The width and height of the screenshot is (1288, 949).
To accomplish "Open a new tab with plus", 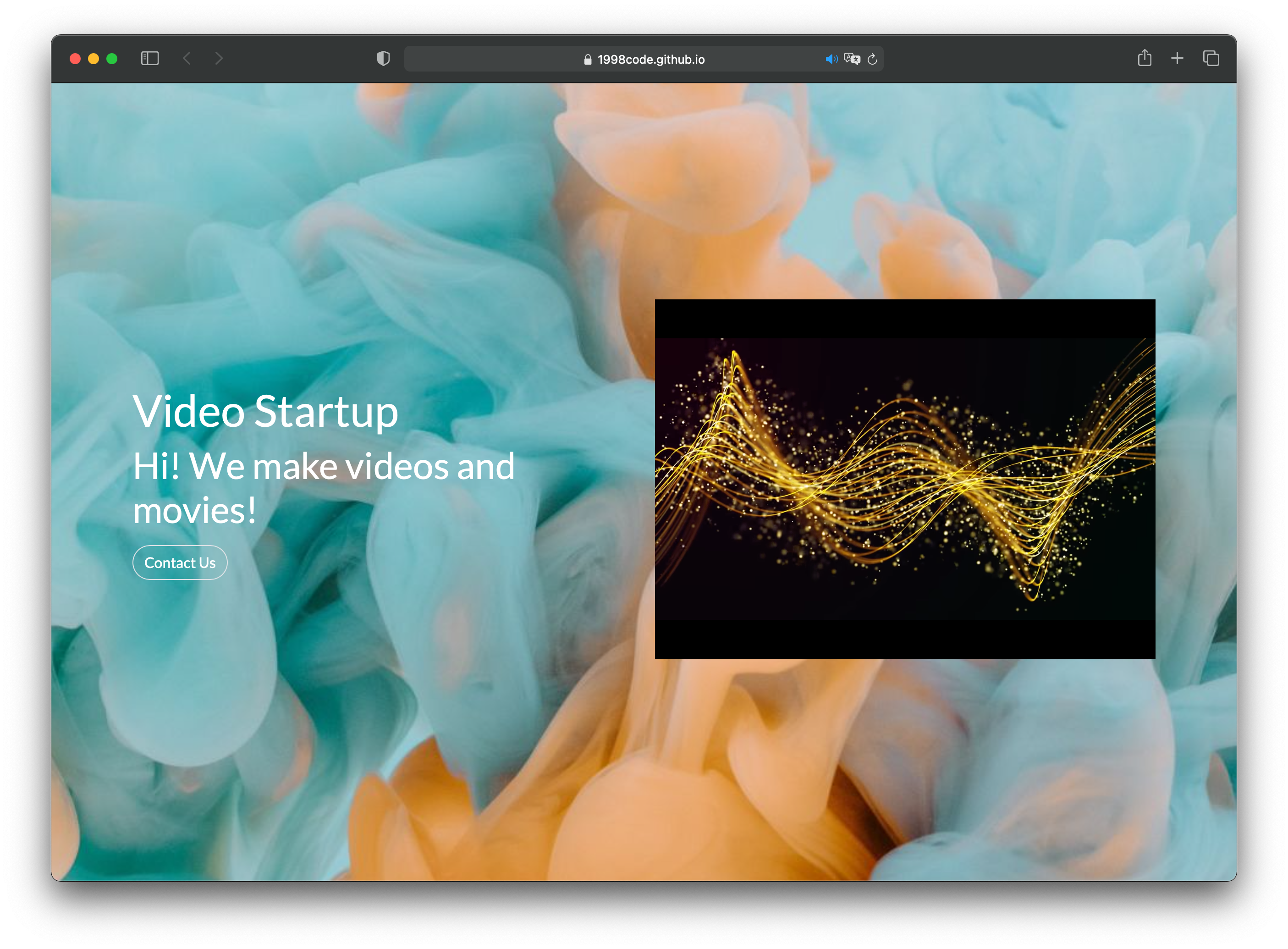I will pos(1177,58).
